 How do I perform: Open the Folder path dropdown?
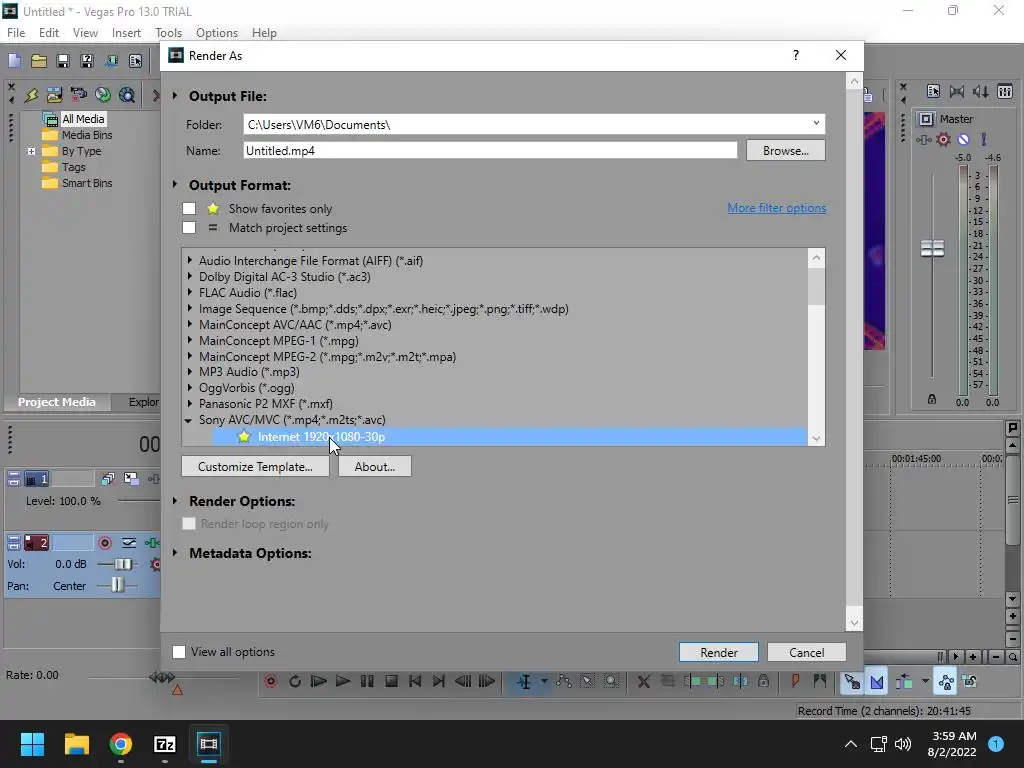coord(816,123)
